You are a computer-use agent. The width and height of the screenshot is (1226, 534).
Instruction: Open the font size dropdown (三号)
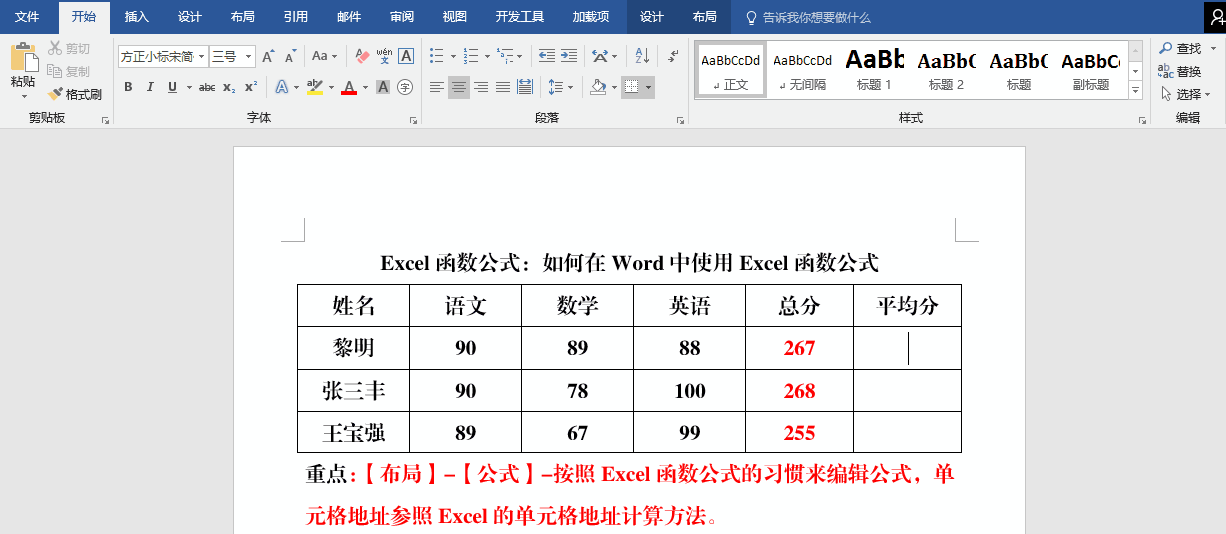pos(248,57)
